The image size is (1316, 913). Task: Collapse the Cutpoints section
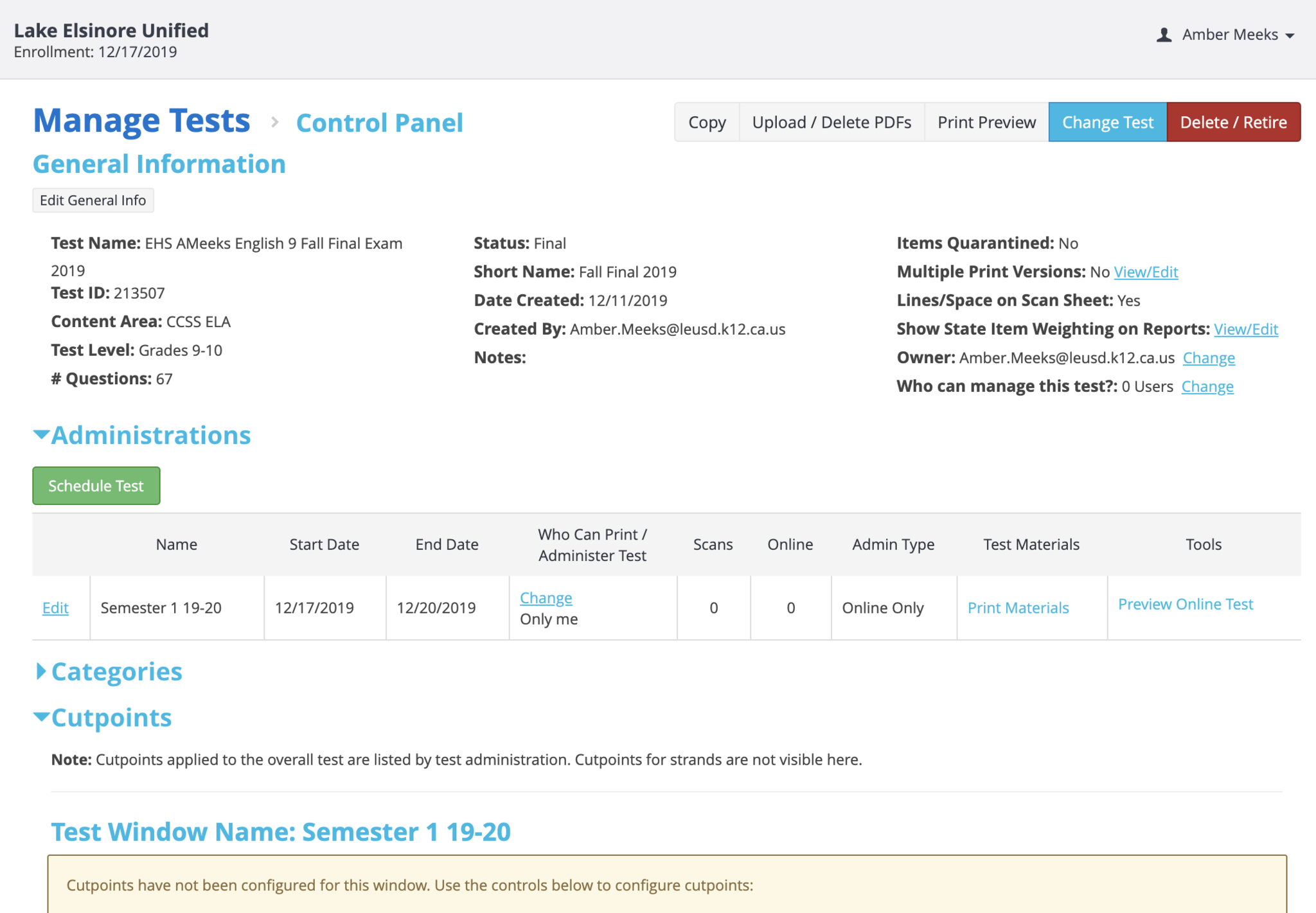[x=41, y=717]
